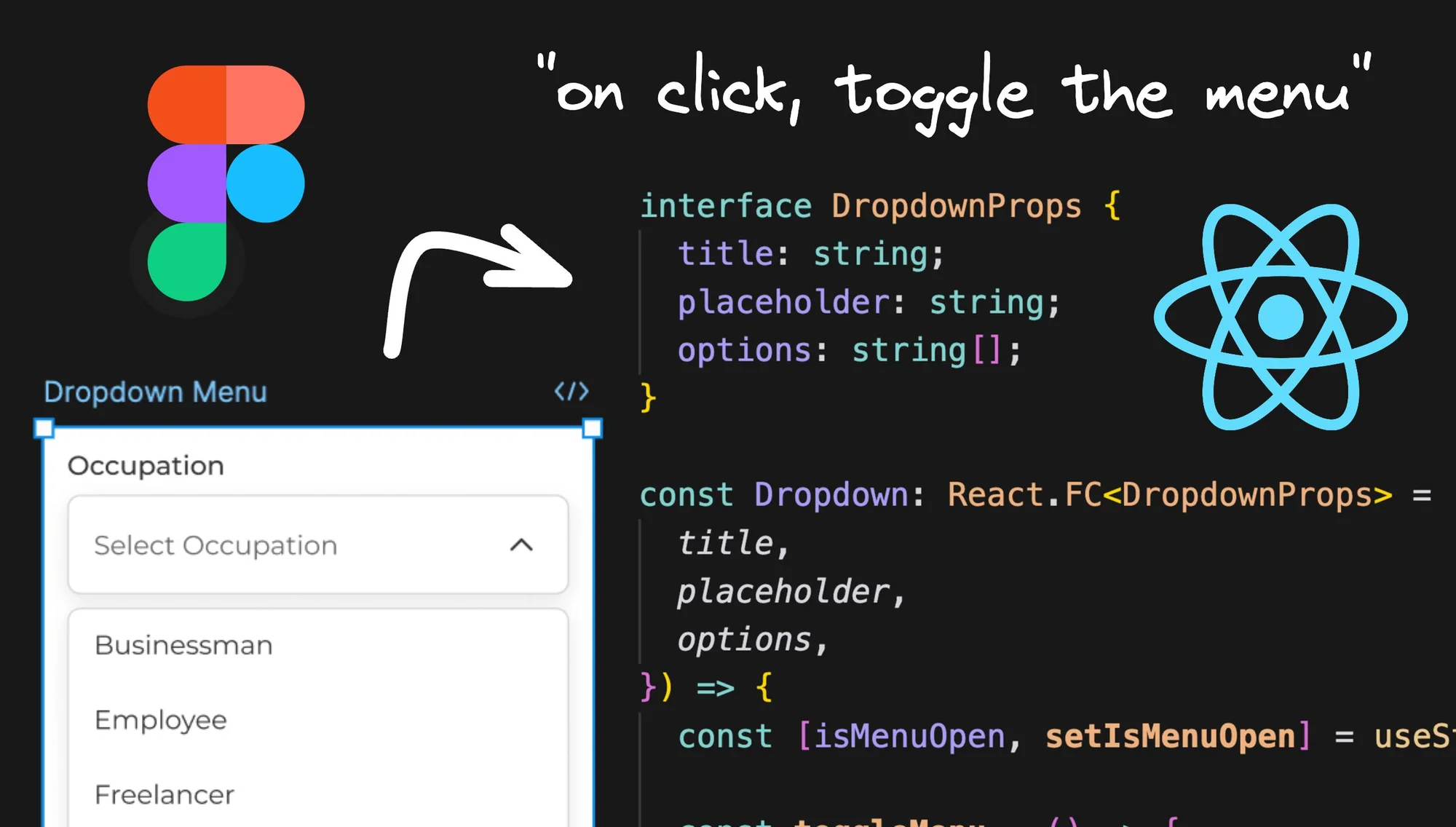
Task: Collapse the occupation options list
Action: (x=521, y=545)
